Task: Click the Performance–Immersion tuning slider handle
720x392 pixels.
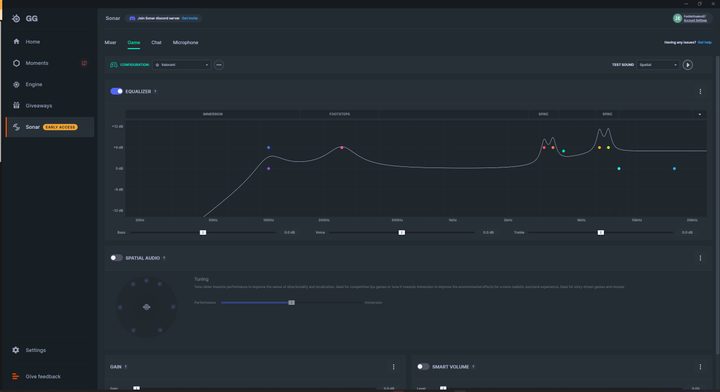Action: [292, 302]
